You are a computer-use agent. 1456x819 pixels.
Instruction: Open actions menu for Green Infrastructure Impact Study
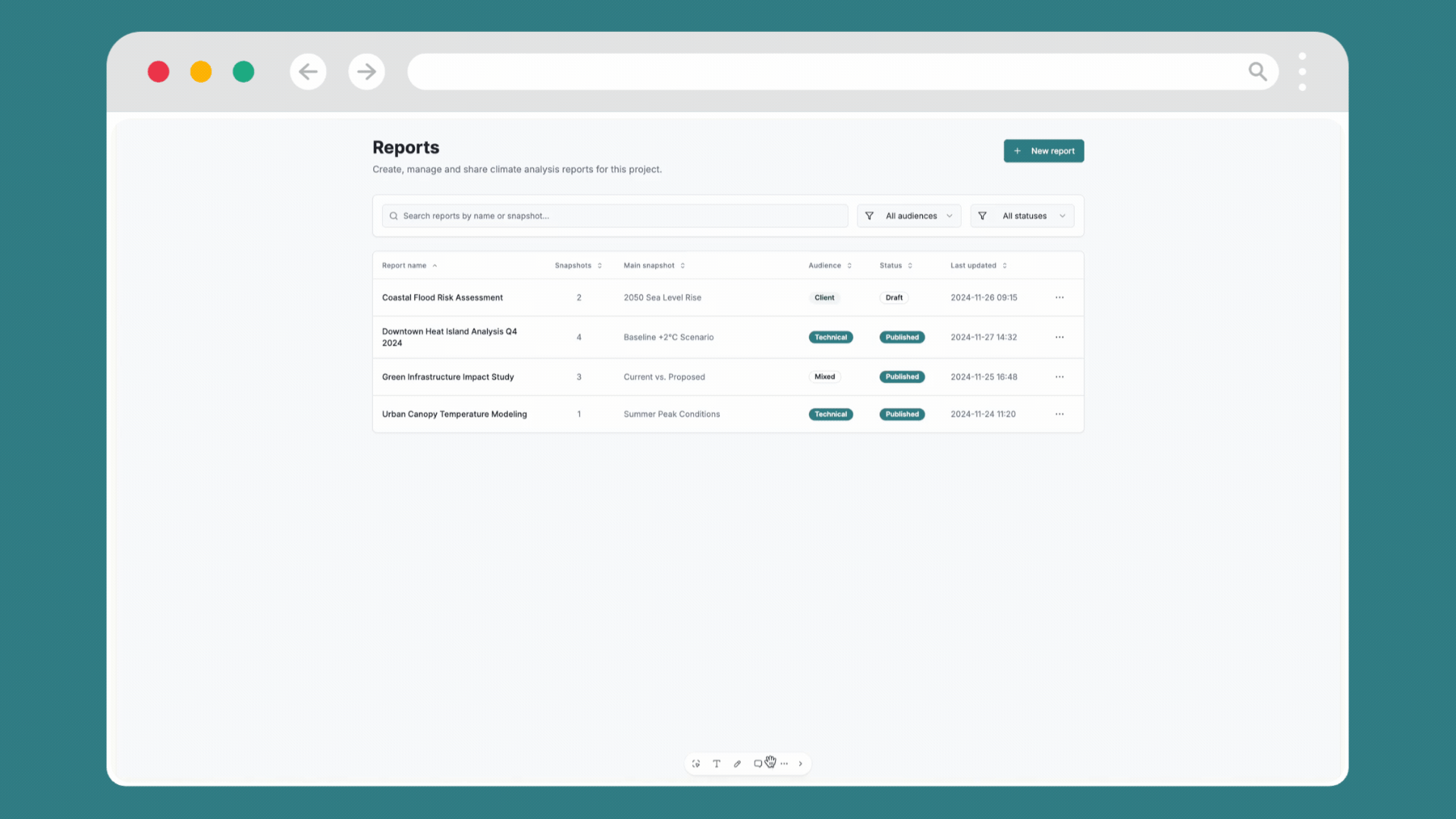pos(1059,377)
